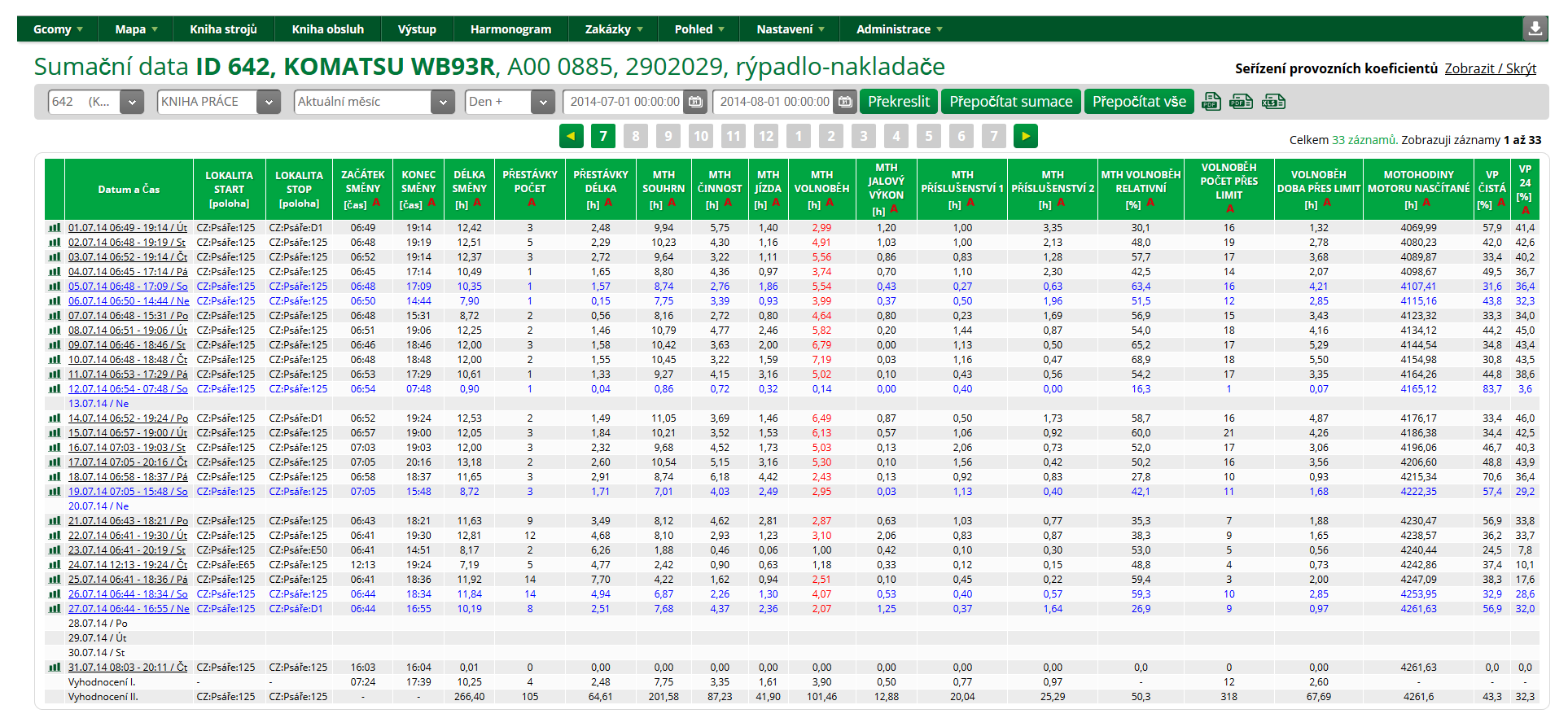Viewport: 1568px width, 727px height.
Task: Click the Vyhodnocení II. summary row label
Action: click(x=103, y=697)
